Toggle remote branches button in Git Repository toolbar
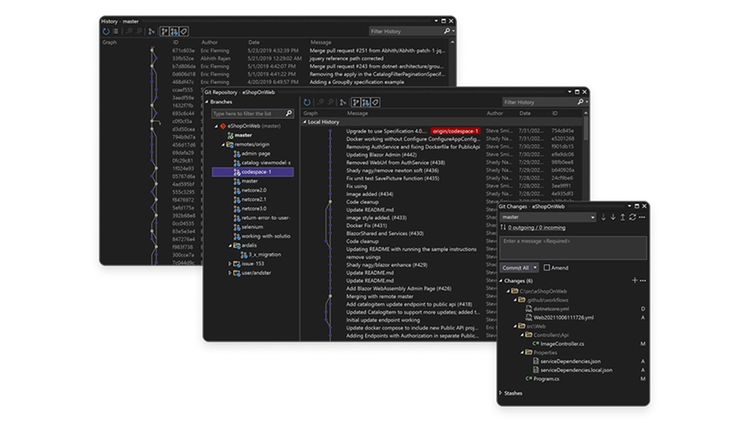 click(365, 102)
